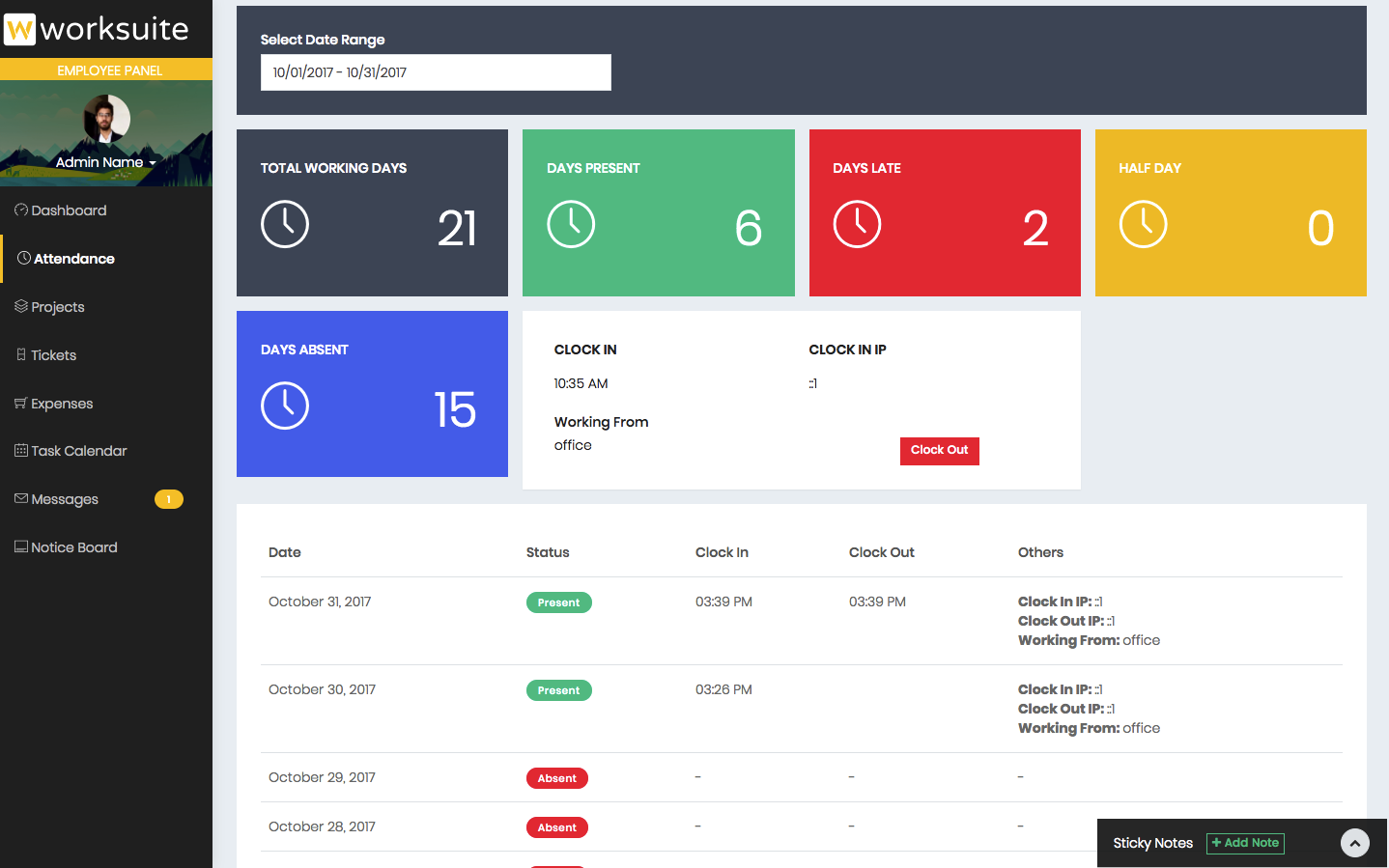Click the Dashboard icon in sidebar

coord(21,210)
